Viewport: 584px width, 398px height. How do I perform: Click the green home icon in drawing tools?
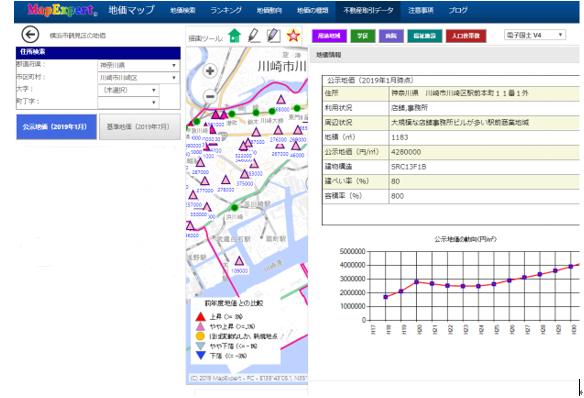point(235,35)
